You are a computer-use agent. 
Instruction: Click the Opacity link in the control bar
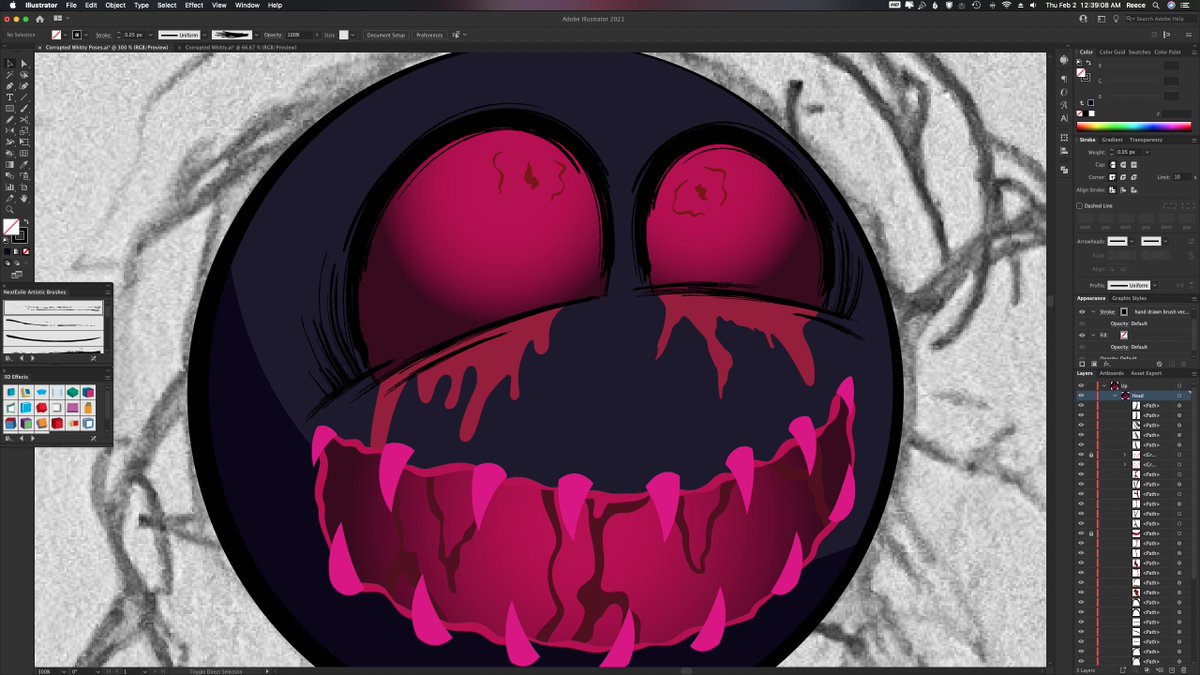[273, 35]
